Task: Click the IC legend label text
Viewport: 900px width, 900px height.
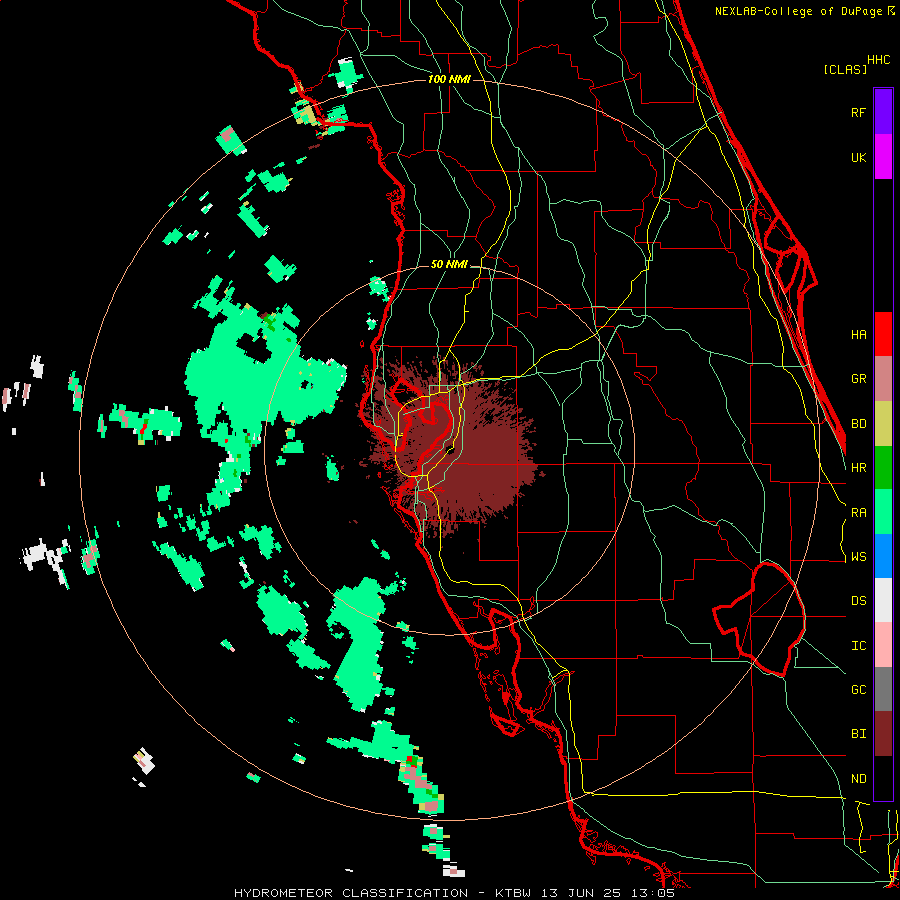Action: [x=858, y=646]
